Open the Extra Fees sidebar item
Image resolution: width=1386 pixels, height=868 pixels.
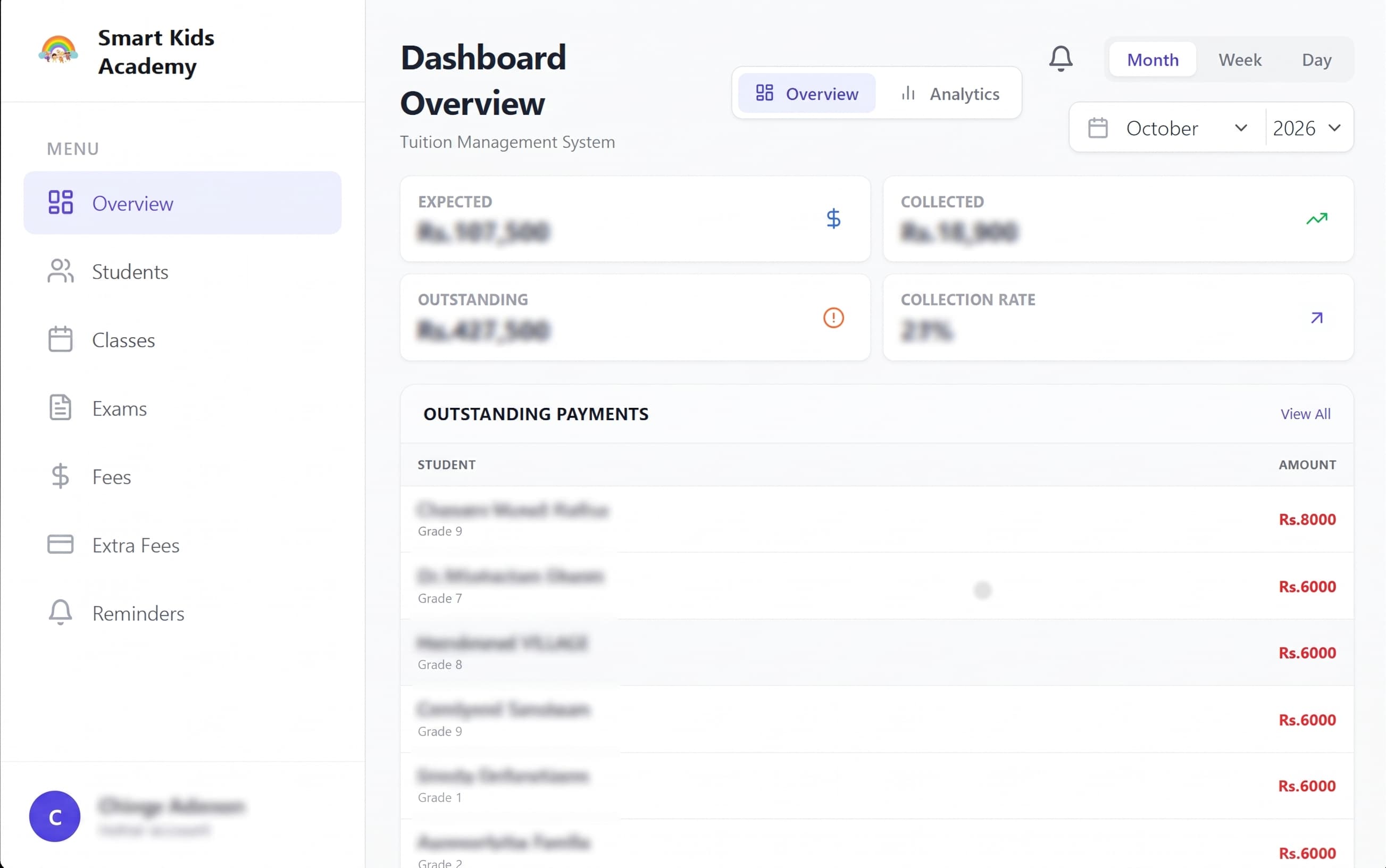(x=182, y=544)
